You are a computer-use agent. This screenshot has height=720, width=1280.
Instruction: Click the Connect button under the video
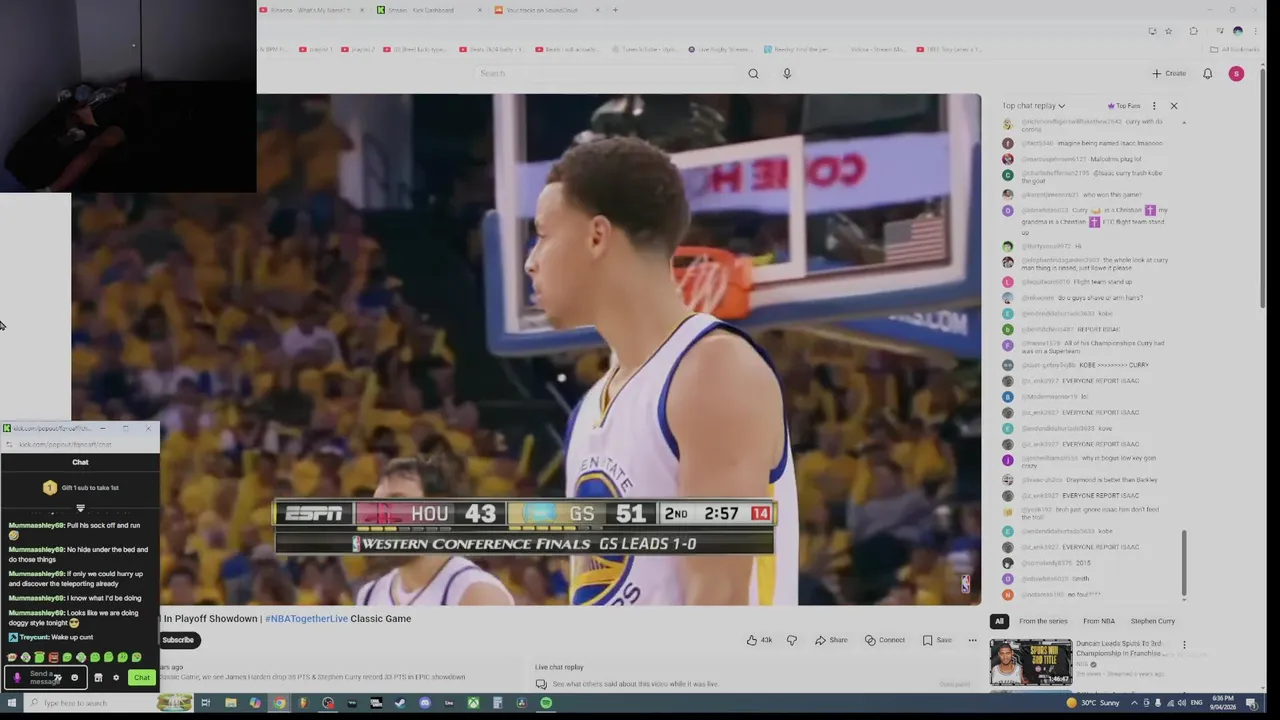point(885,640)
